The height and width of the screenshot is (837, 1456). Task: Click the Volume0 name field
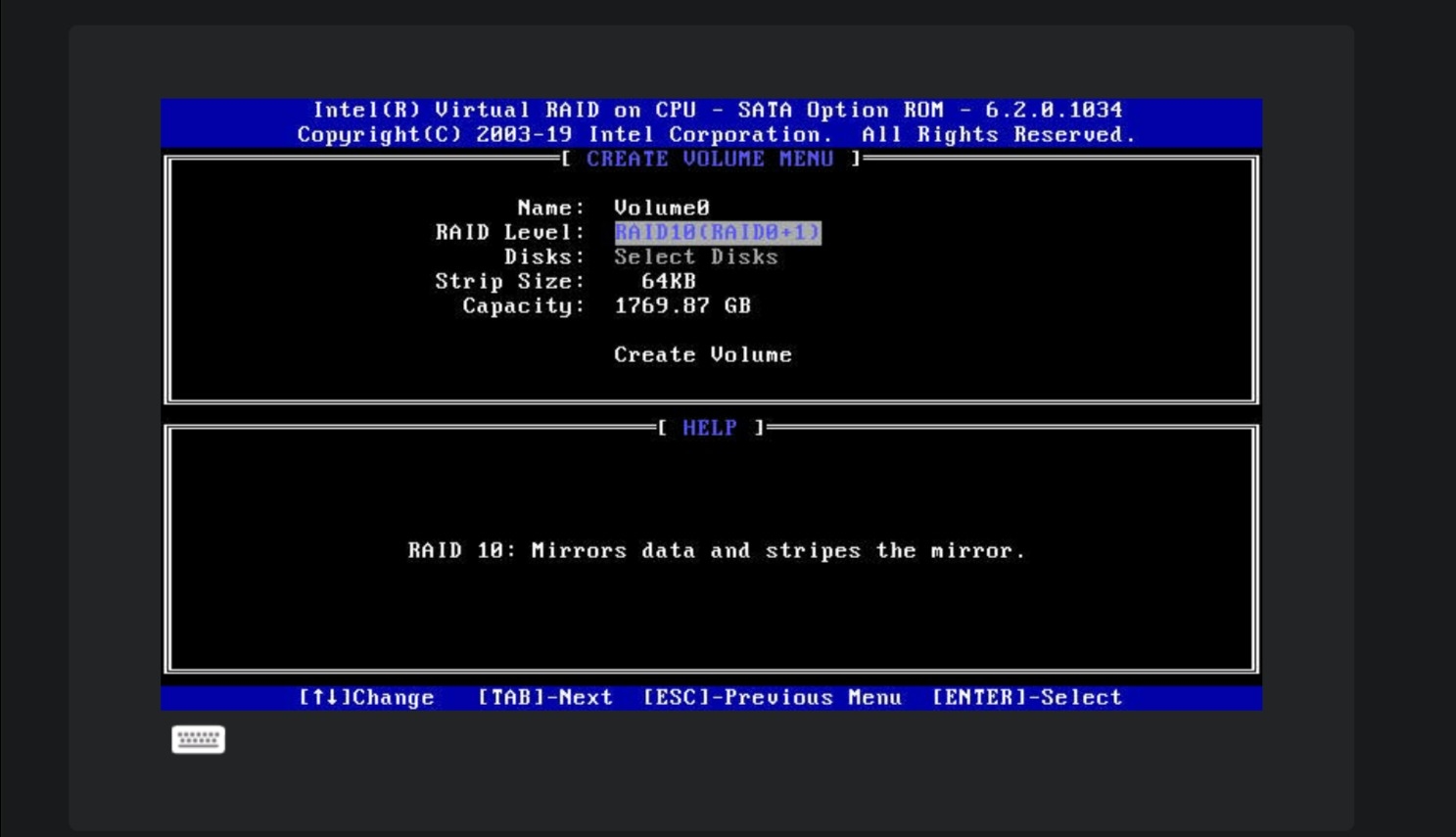[x=661, y=208]
